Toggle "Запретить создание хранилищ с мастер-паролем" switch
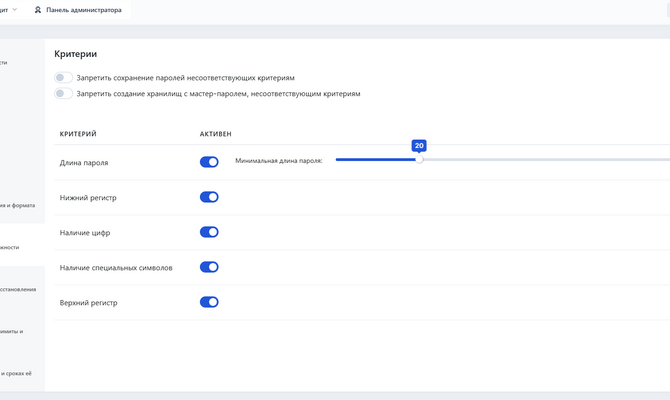This screenshot has width=670, height=400. (x=64, y=94)
